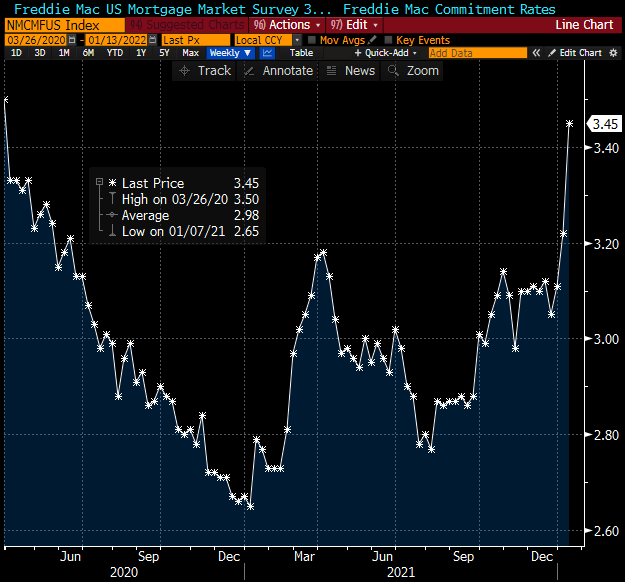This screenshot has height=582, width=625.
Task: Open the Local CCY currency dropdown arrow
Action: (297, 40)
